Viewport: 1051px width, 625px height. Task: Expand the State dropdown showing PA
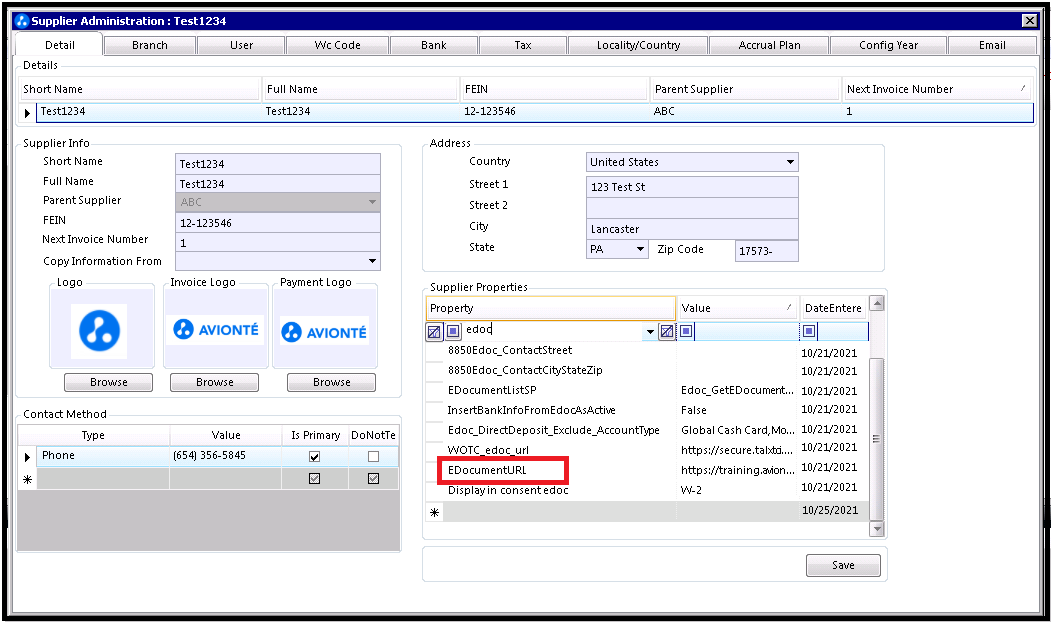coord(639,249)
